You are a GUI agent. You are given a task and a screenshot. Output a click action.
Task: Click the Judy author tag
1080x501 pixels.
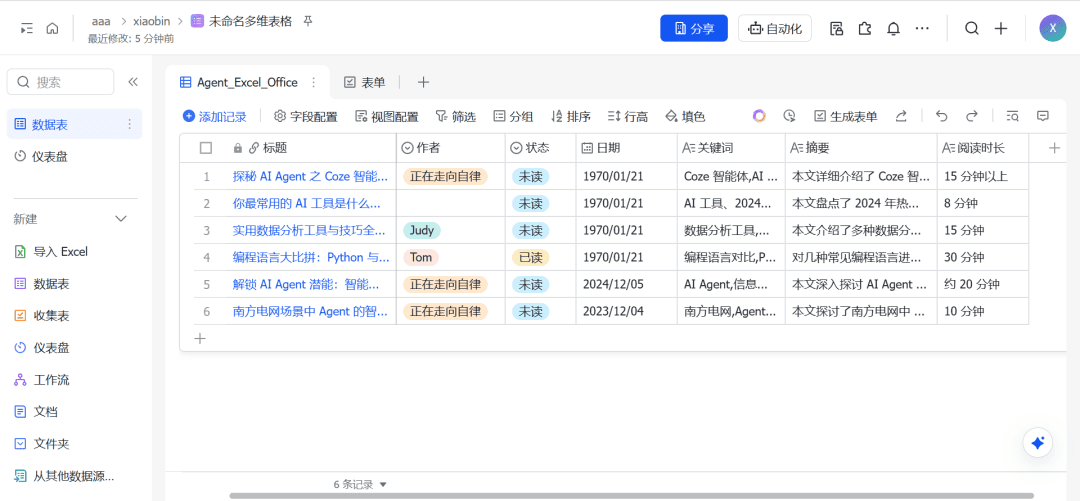(x=422, y=230)
